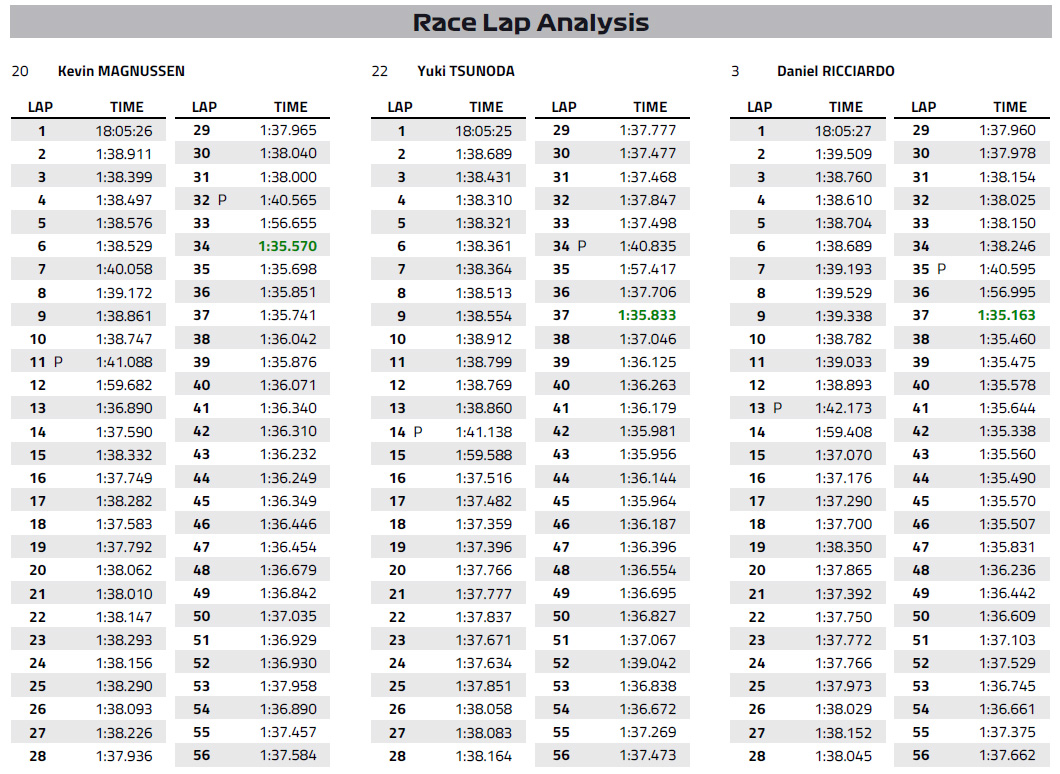The image size is (1060, 774).
Task: Click pit marker P on Magnussen lap 32
Action: pyautogui.click(x=222, y=199)
